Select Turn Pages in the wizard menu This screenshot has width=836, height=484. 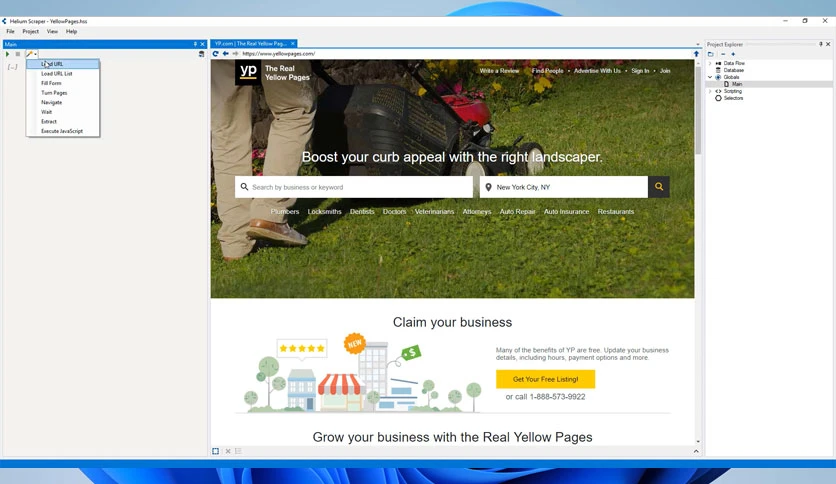[x=63, y=93]
